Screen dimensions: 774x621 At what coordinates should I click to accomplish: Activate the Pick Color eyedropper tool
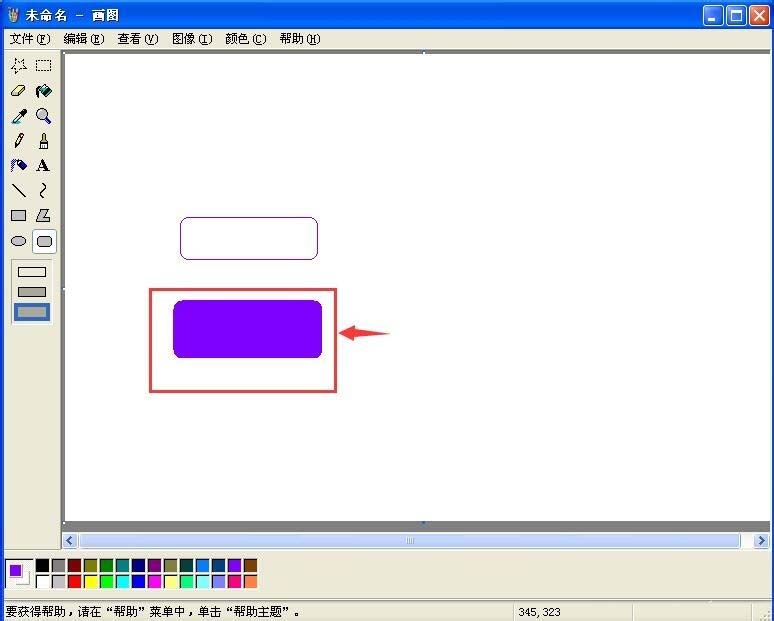(x=19, y=116)
